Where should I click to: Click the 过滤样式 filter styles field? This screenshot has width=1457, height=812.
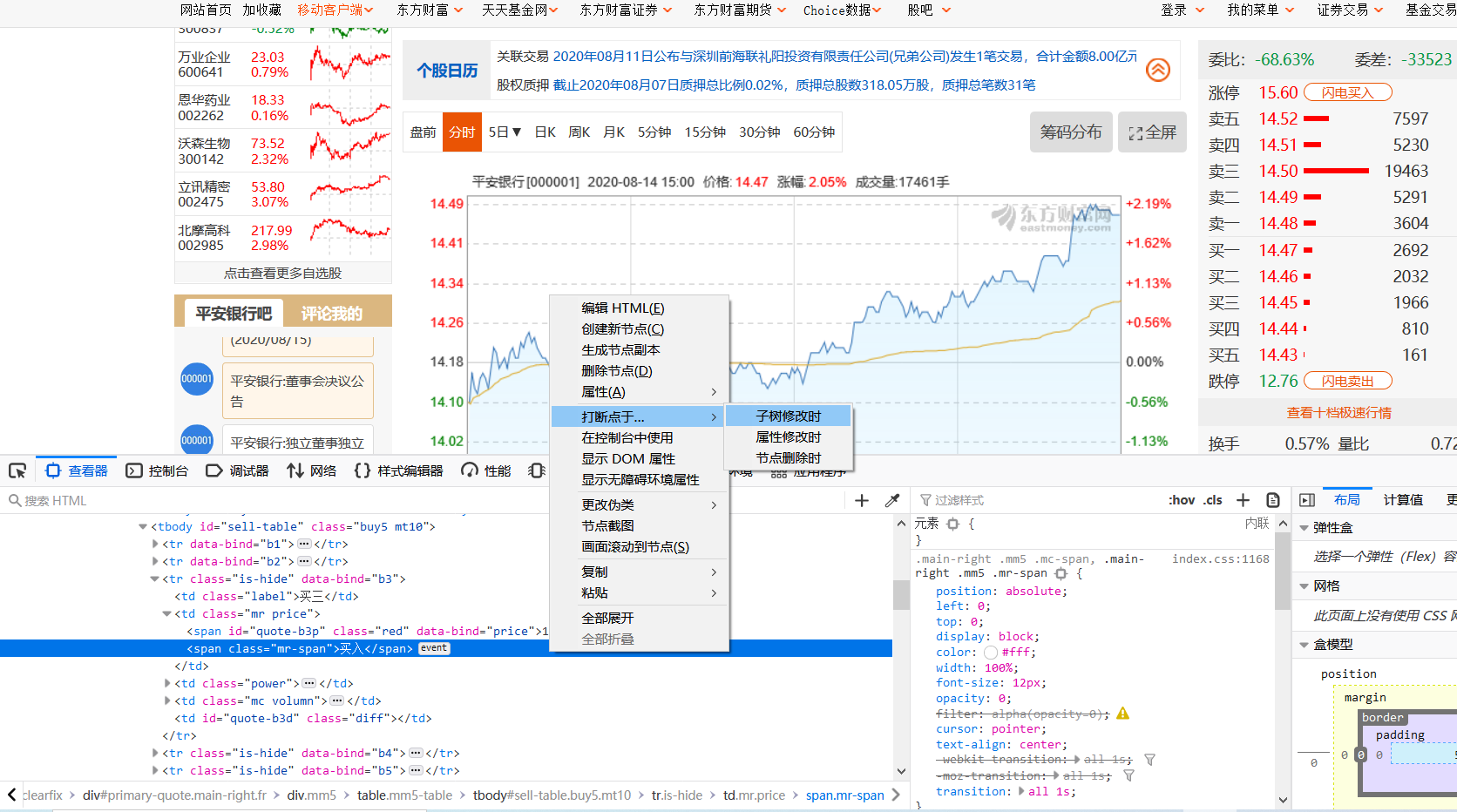click(x=1037, y=500)
